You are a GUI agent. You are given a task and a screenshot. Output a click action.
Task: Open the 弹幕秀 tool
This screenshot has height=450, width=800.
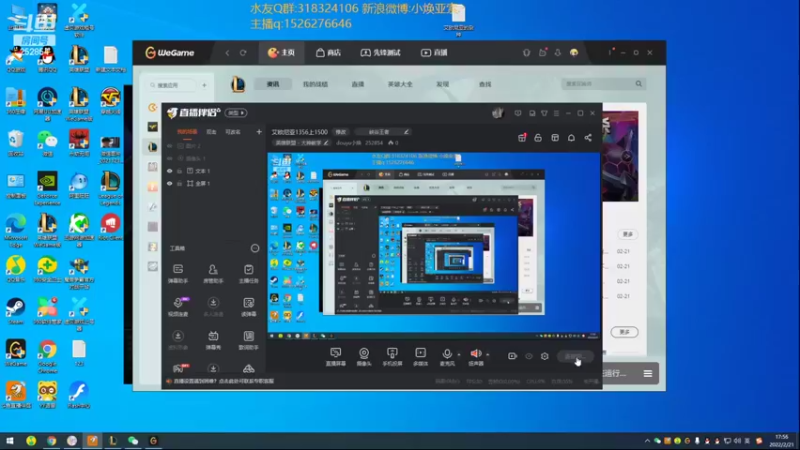pos(213,340)
